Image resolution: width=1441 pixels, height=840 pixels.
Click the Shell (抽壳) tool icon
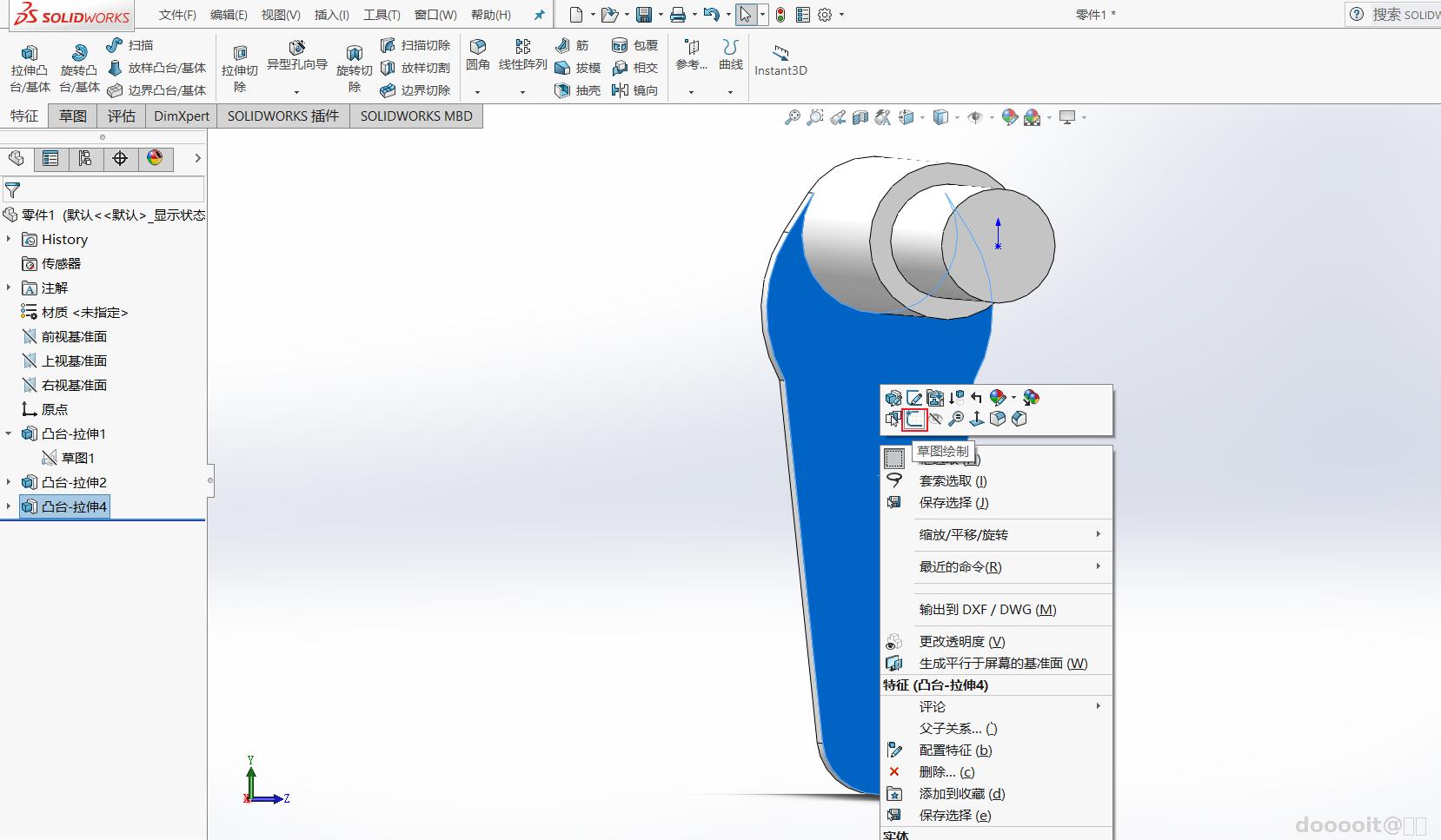563,90
